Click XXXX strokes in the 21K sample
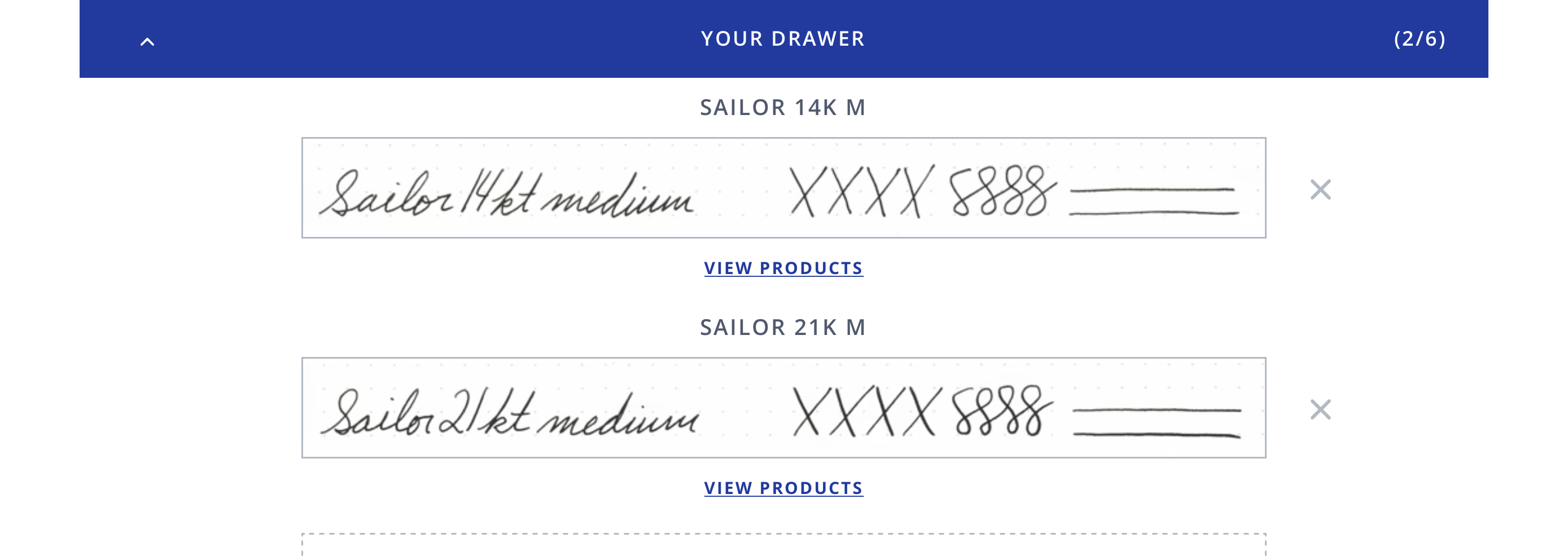Screen dimensions: 1568x560 (863, 411)
